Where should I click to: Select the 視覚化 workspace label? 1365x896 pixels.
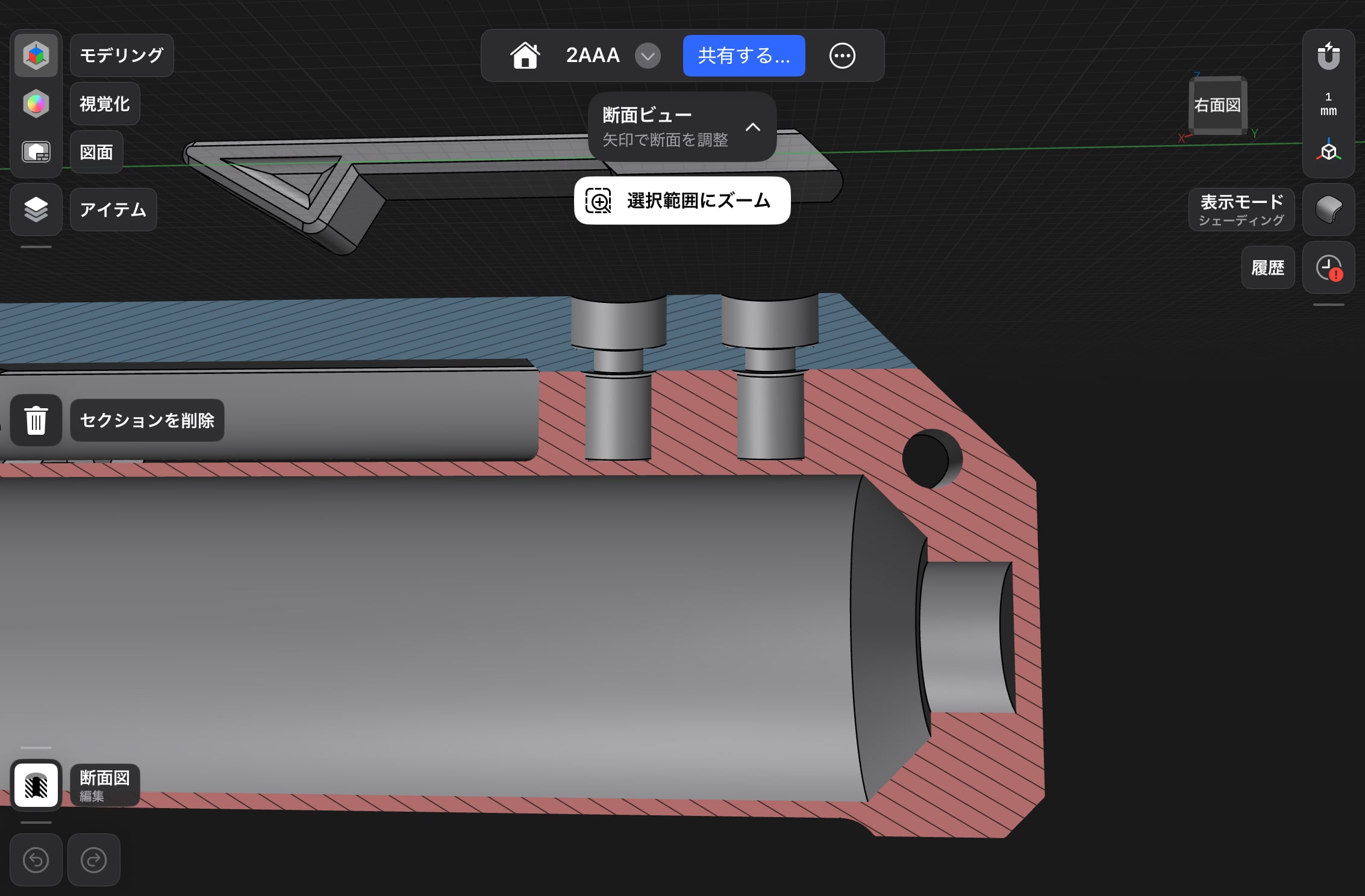(x=105, y=104)
